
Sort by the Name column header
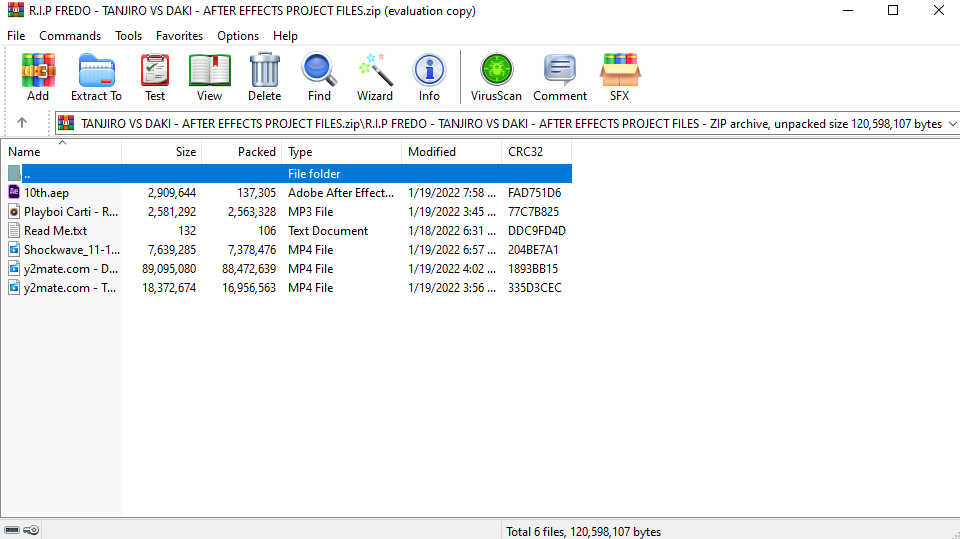point(61,151)
